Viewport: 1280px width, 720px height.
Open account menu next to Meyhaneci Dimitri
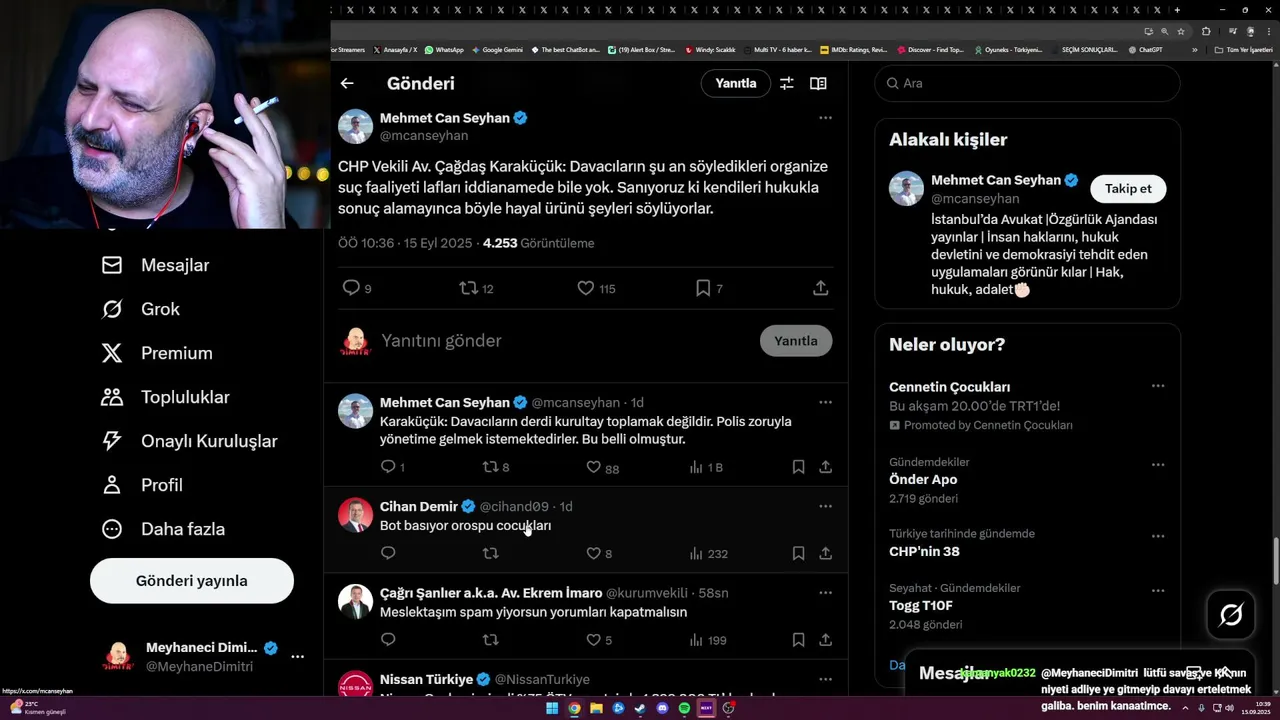click(x=297, y=657)
